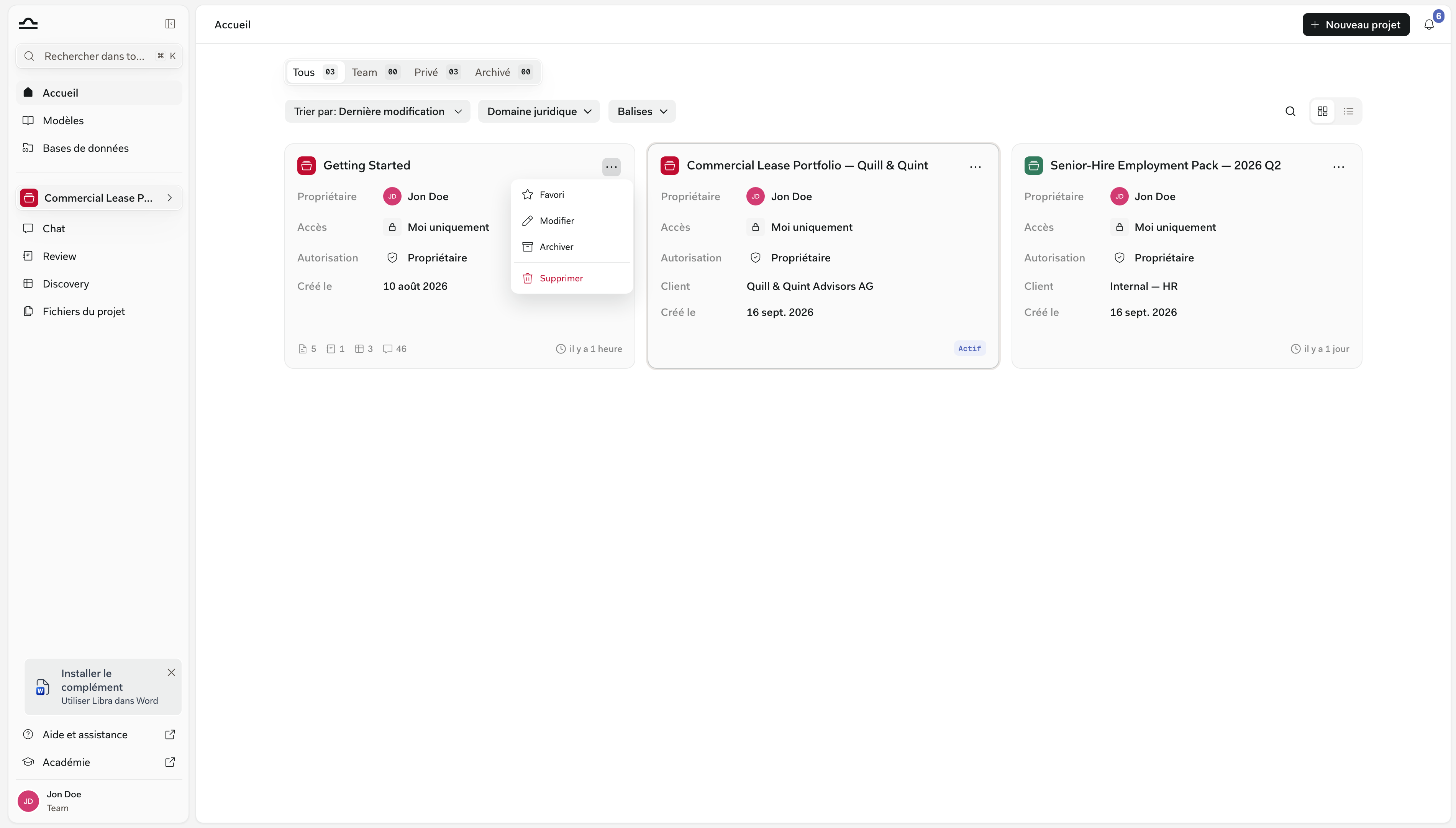The image size is (1456, 828).
Task: Click the Word document add-in icon
Action: [x=42, y=687]
